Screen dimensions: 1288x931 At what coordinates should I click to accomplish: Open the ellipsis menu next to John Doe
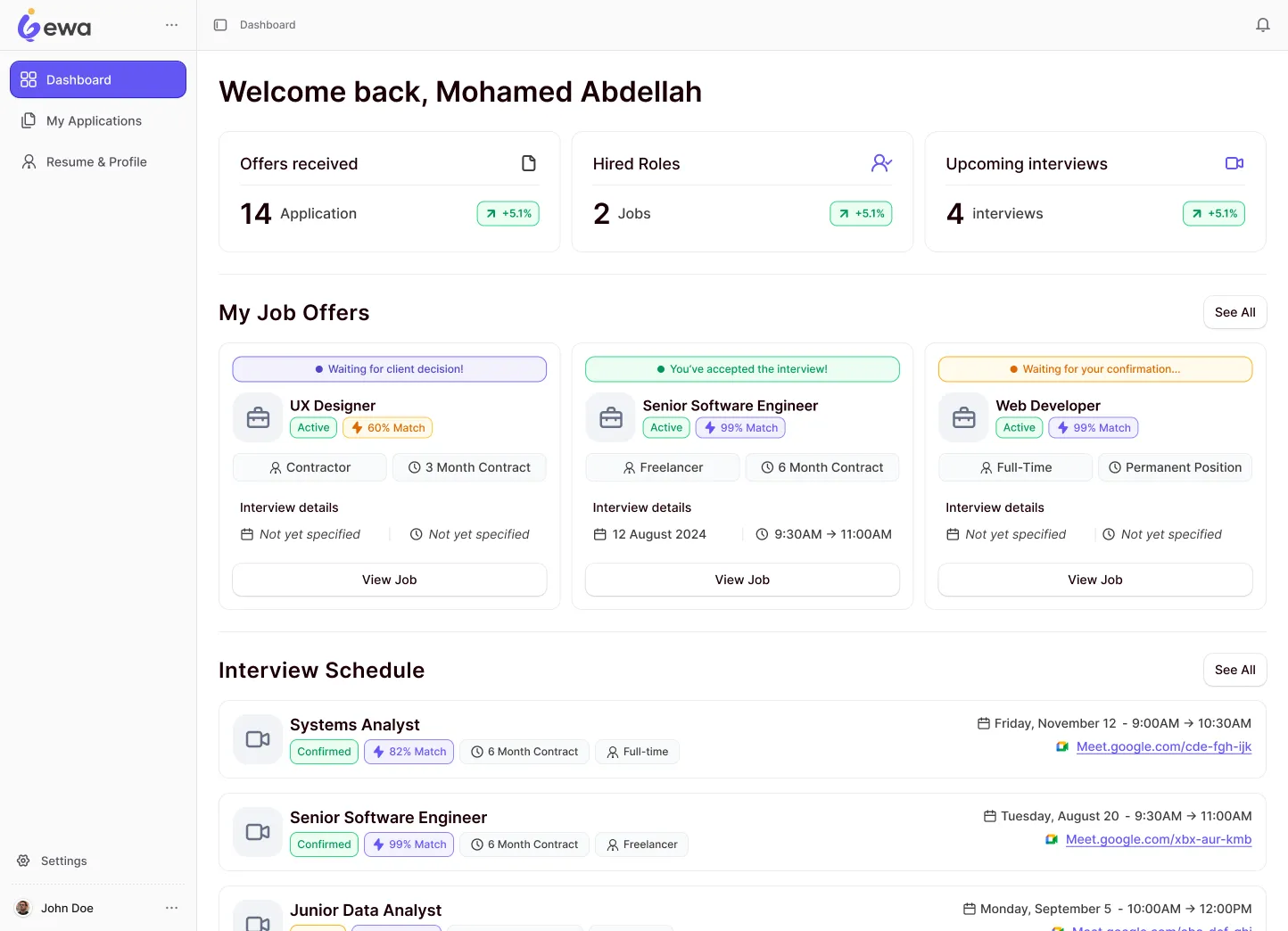(x=172, y=908)
